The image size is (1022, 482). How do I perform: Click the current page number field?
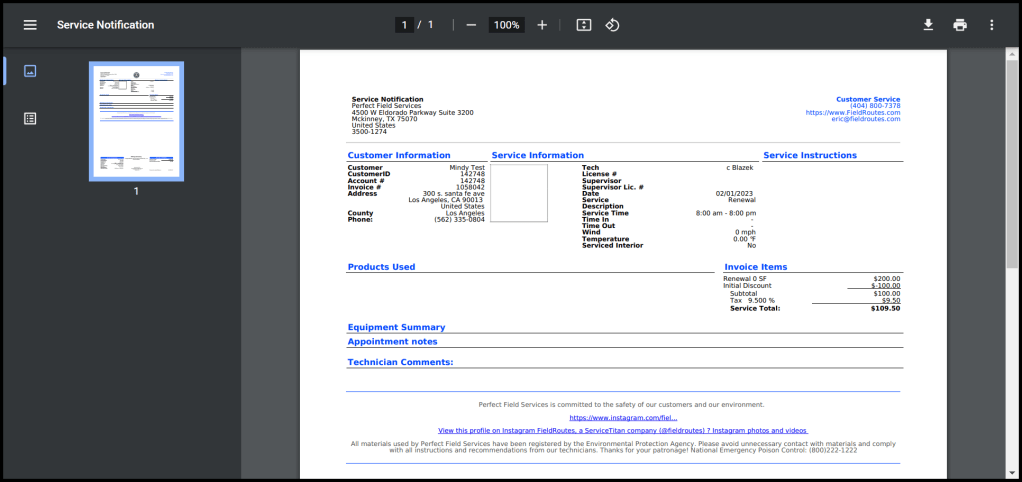405,25
